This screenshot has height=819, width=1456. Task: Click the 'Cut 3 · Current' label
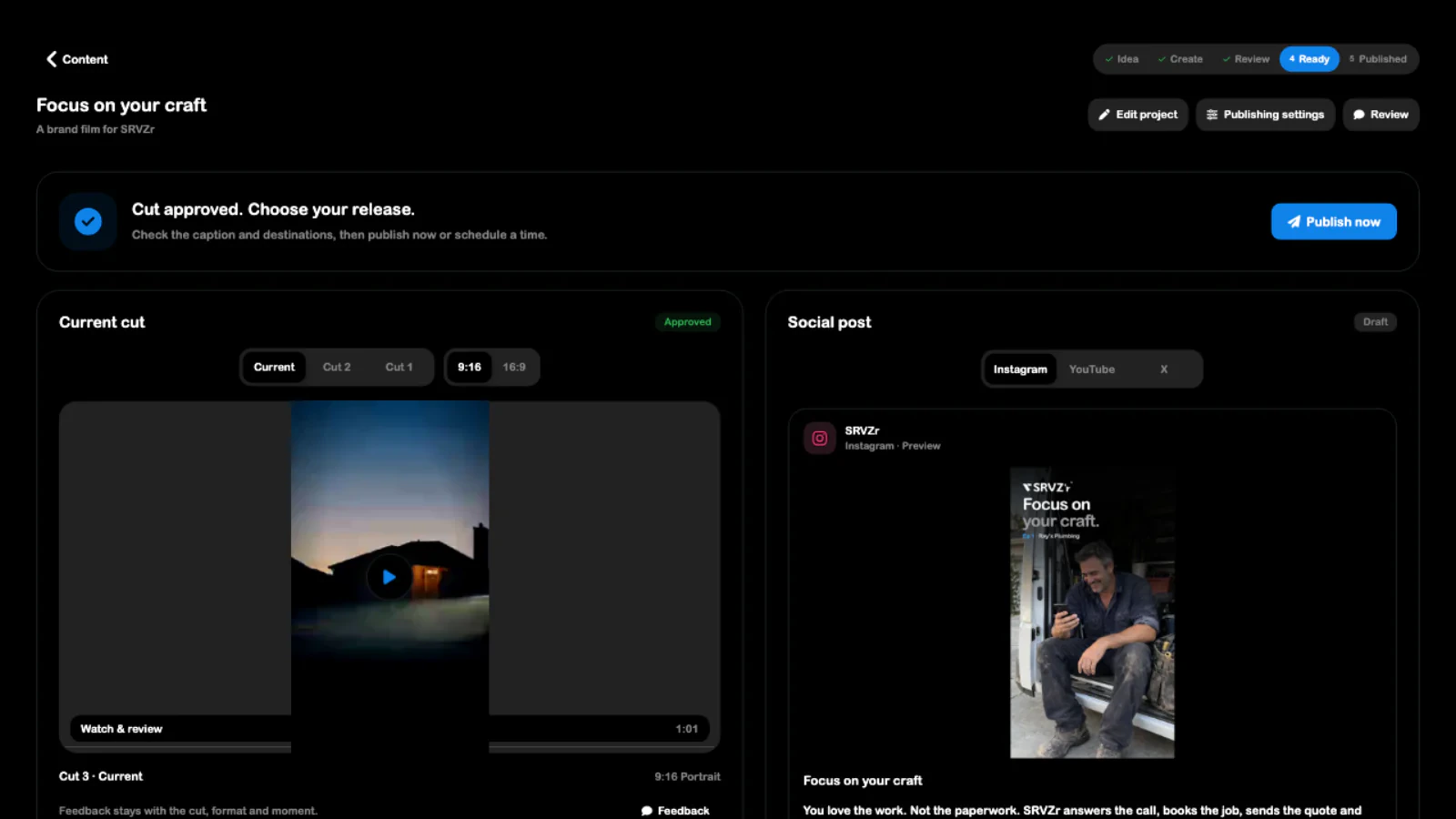click(x=101, y=776)
